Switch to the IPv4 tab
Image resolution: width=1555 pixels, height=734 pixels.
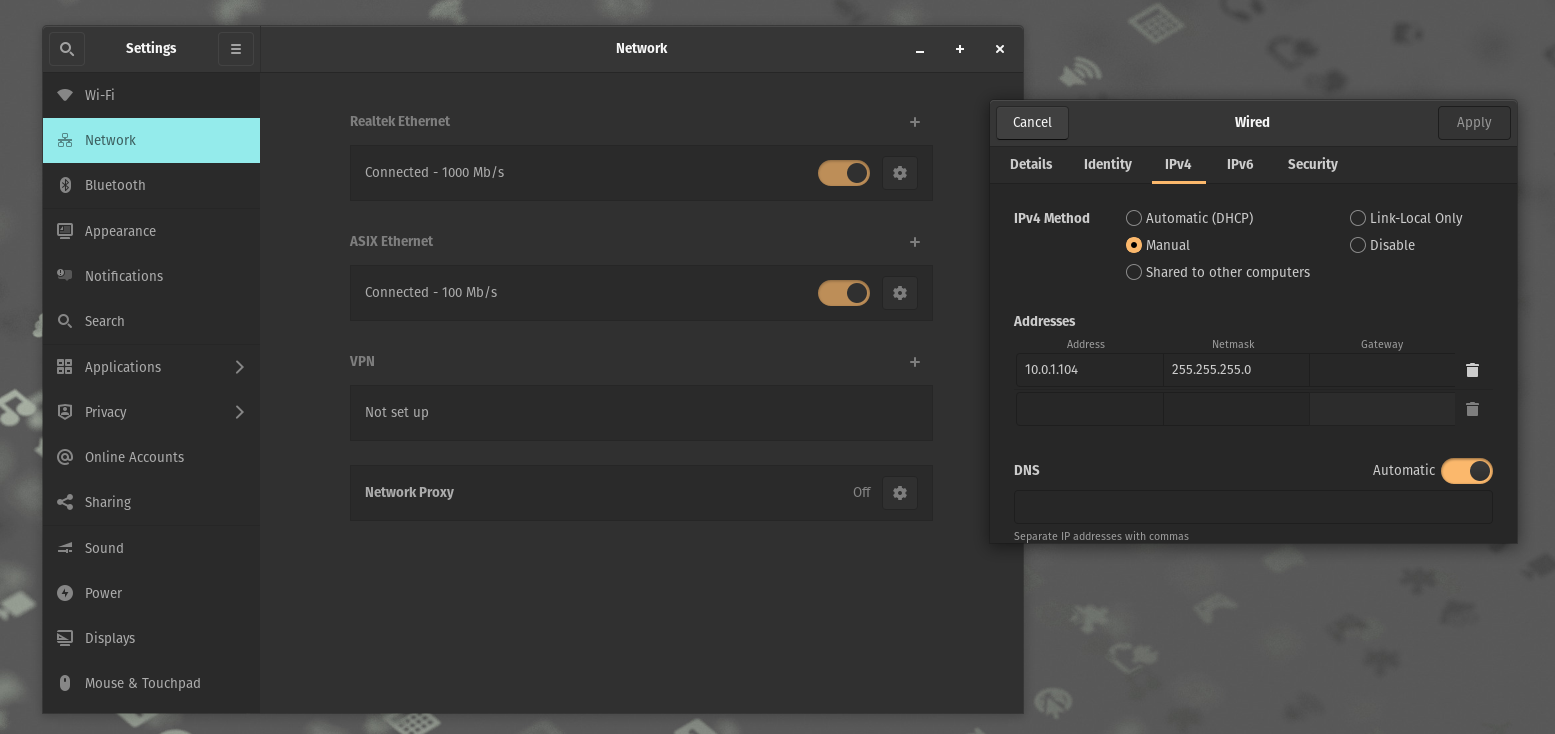click(1178, 164)
